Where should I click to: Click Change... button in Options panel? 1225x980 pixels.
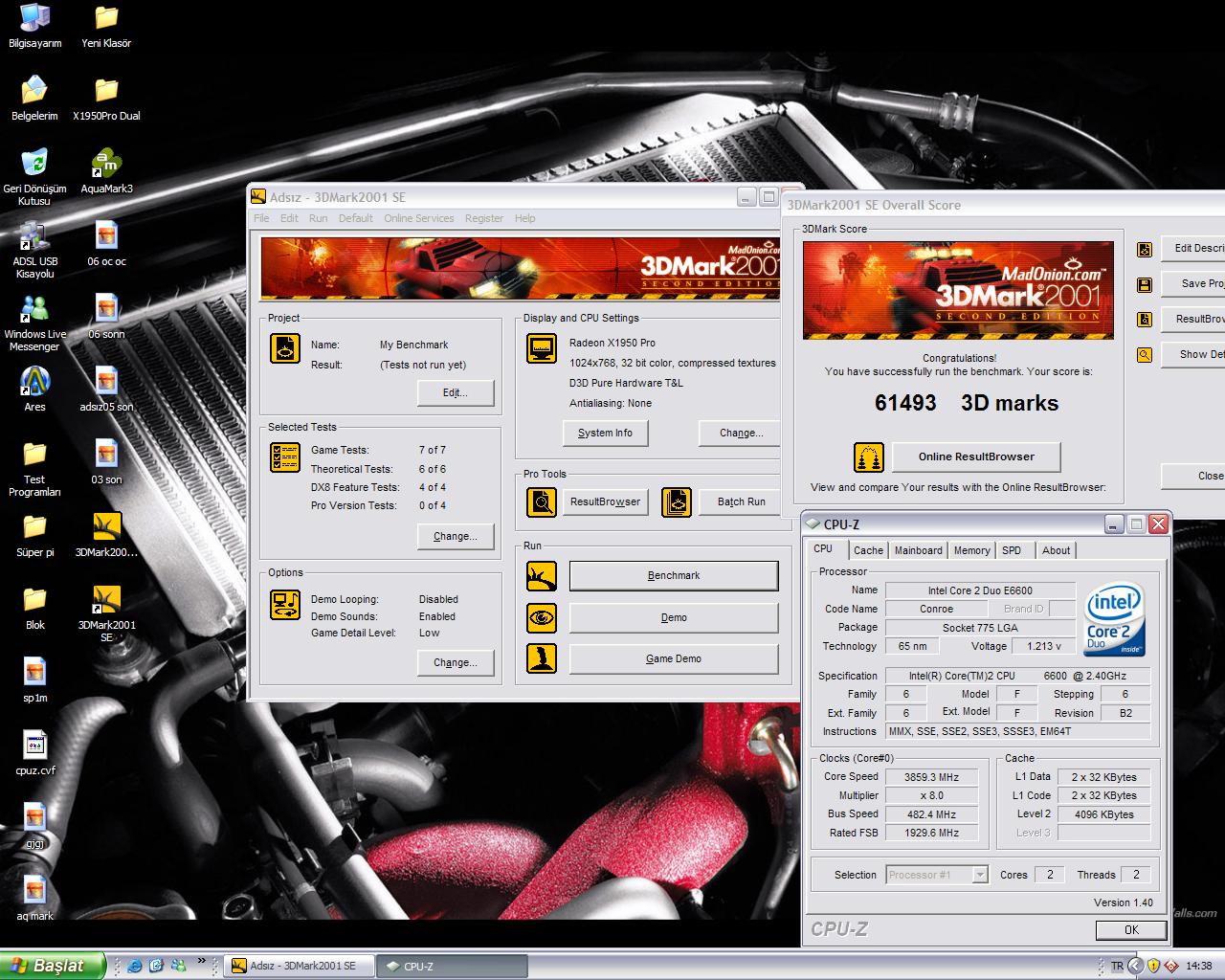click(456, 662)
